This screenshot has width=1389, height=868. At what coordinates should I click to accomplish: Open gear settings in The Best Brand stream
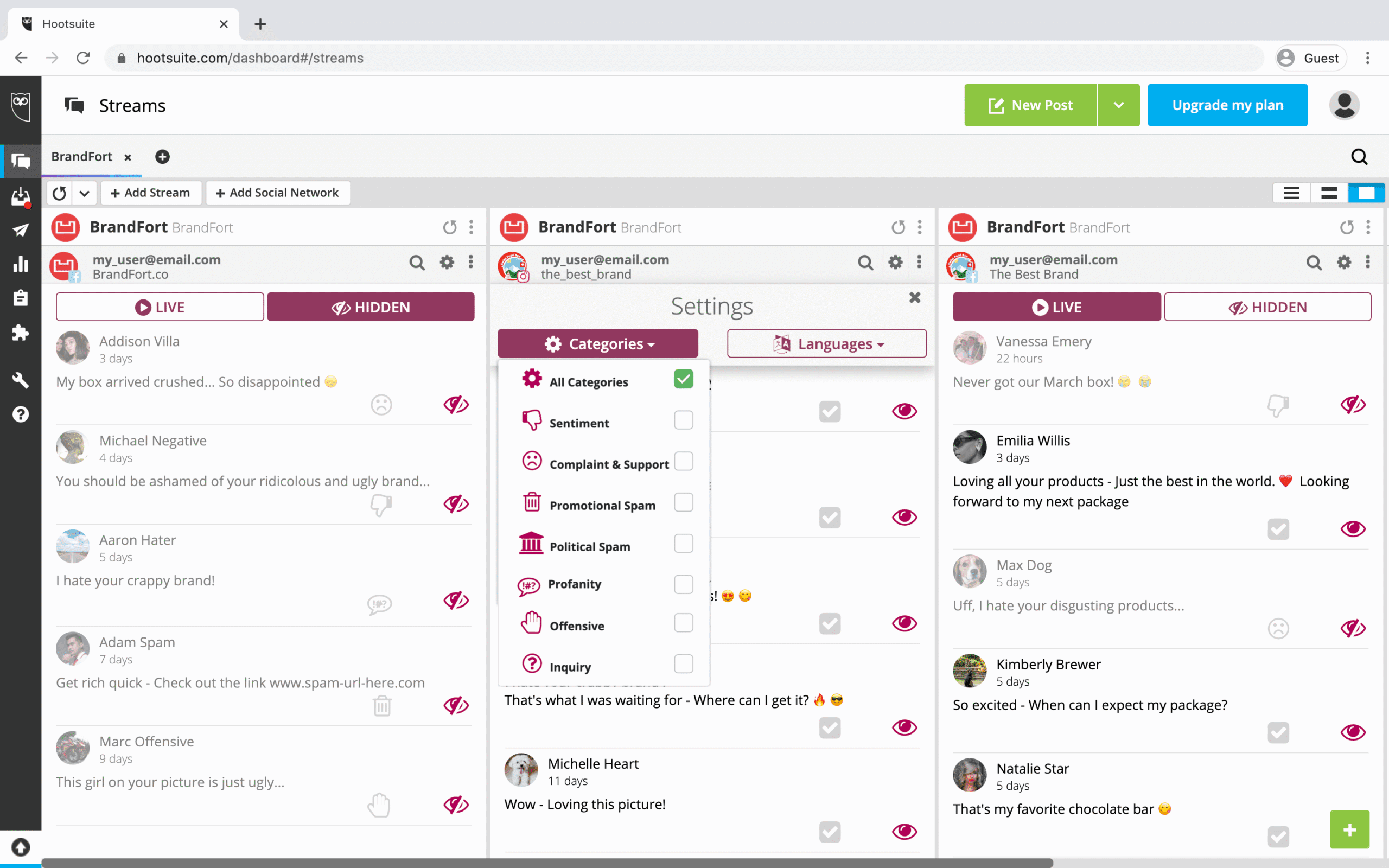[1343, 263]
